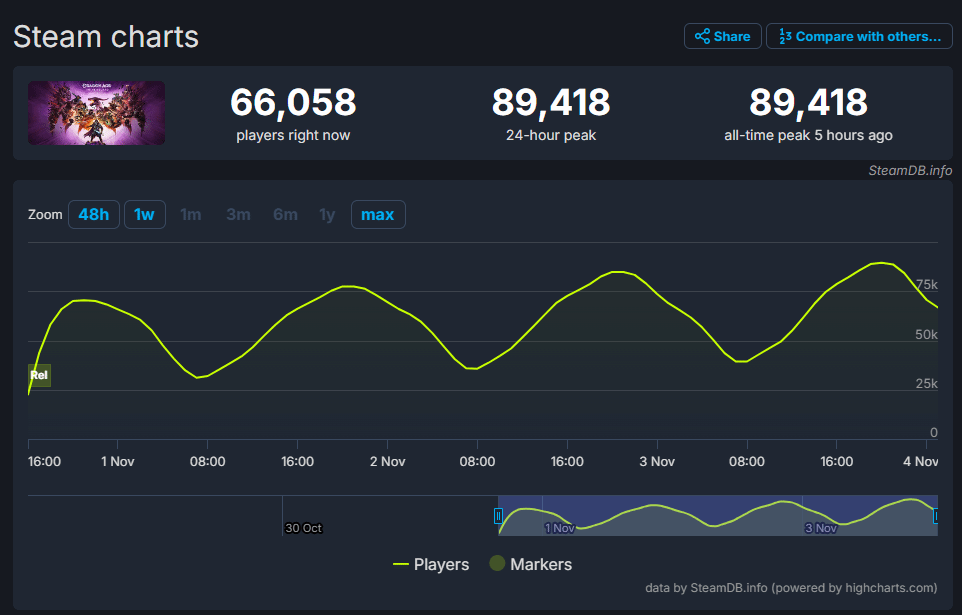This screenshot has height=615, width=962.
Task: Click the 75k y-axis label
Action: pyautogui.click(x=926, y=285)
